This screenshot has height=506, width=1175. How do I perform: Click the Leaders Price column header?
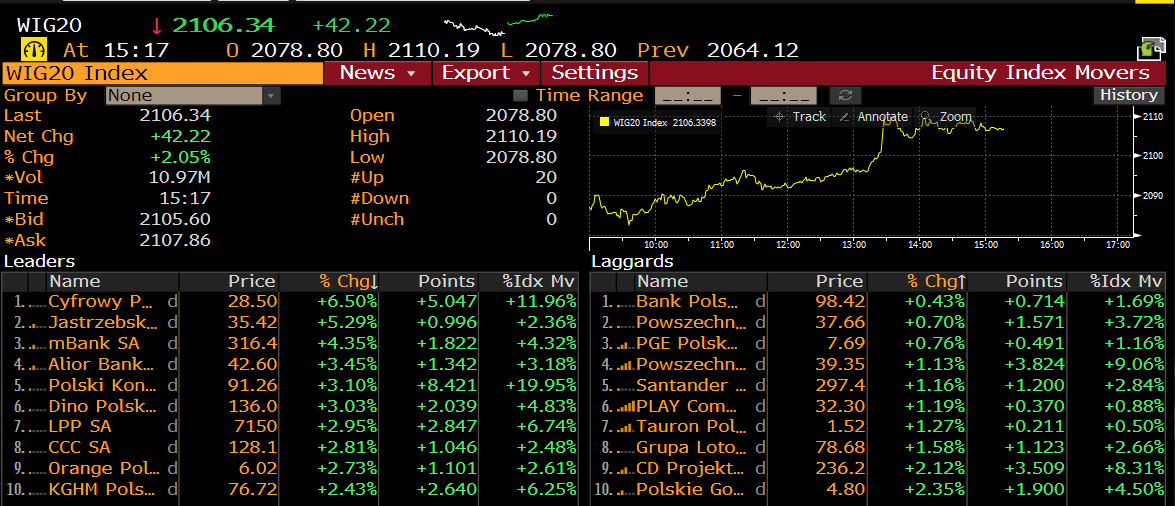click(x=229, y=281)
